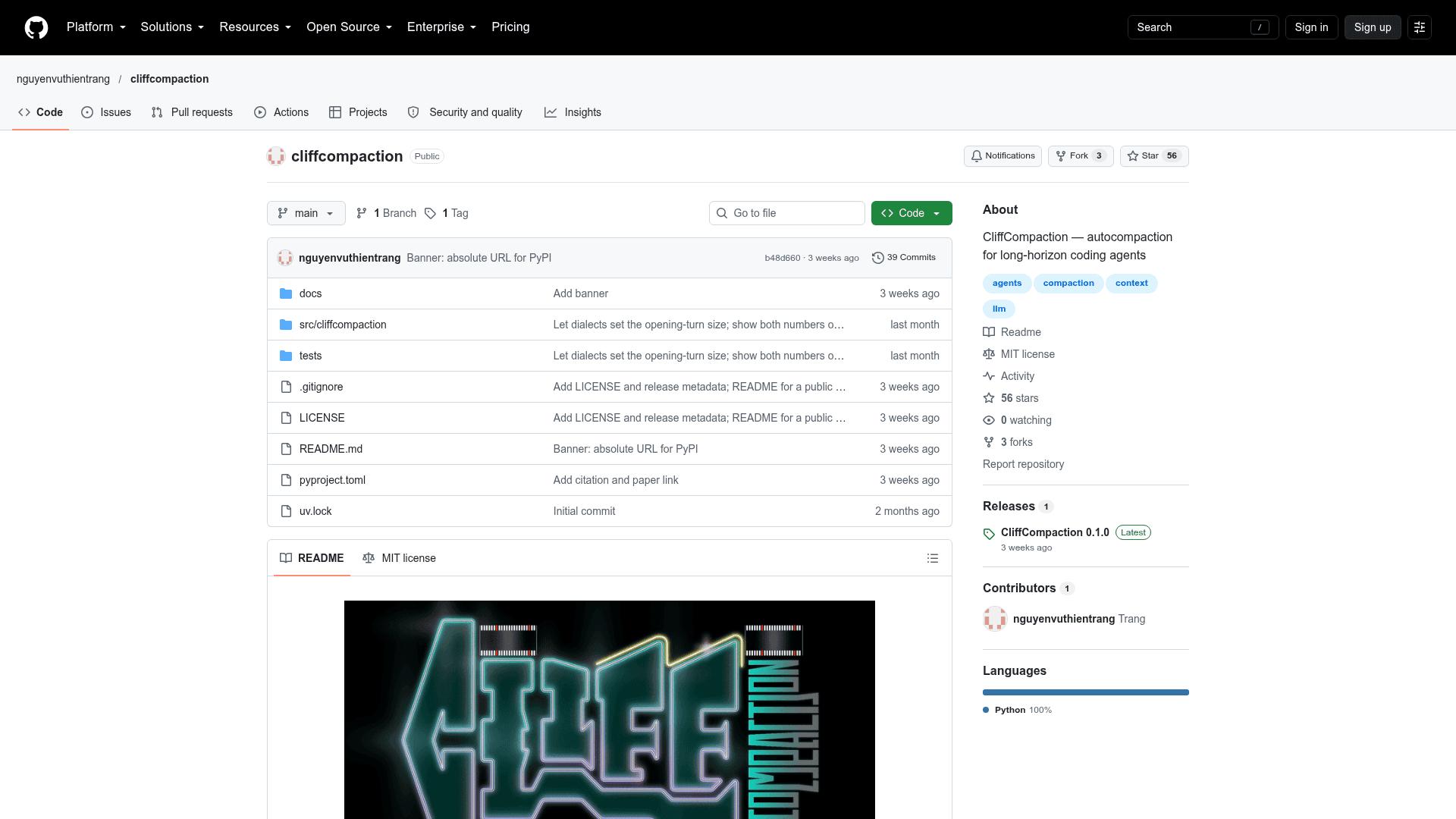
Task: Expand the Open Source menu
Action: click(349, 27)
